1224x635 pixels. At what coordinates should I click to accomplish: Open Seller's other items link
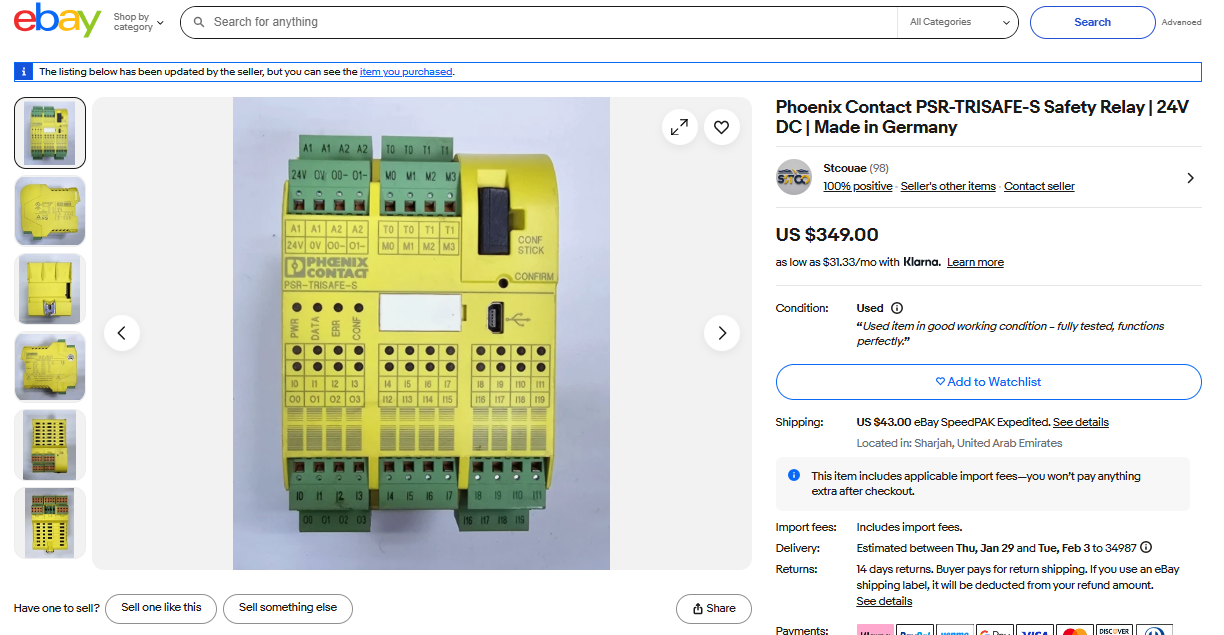click(x=948, y=186)
